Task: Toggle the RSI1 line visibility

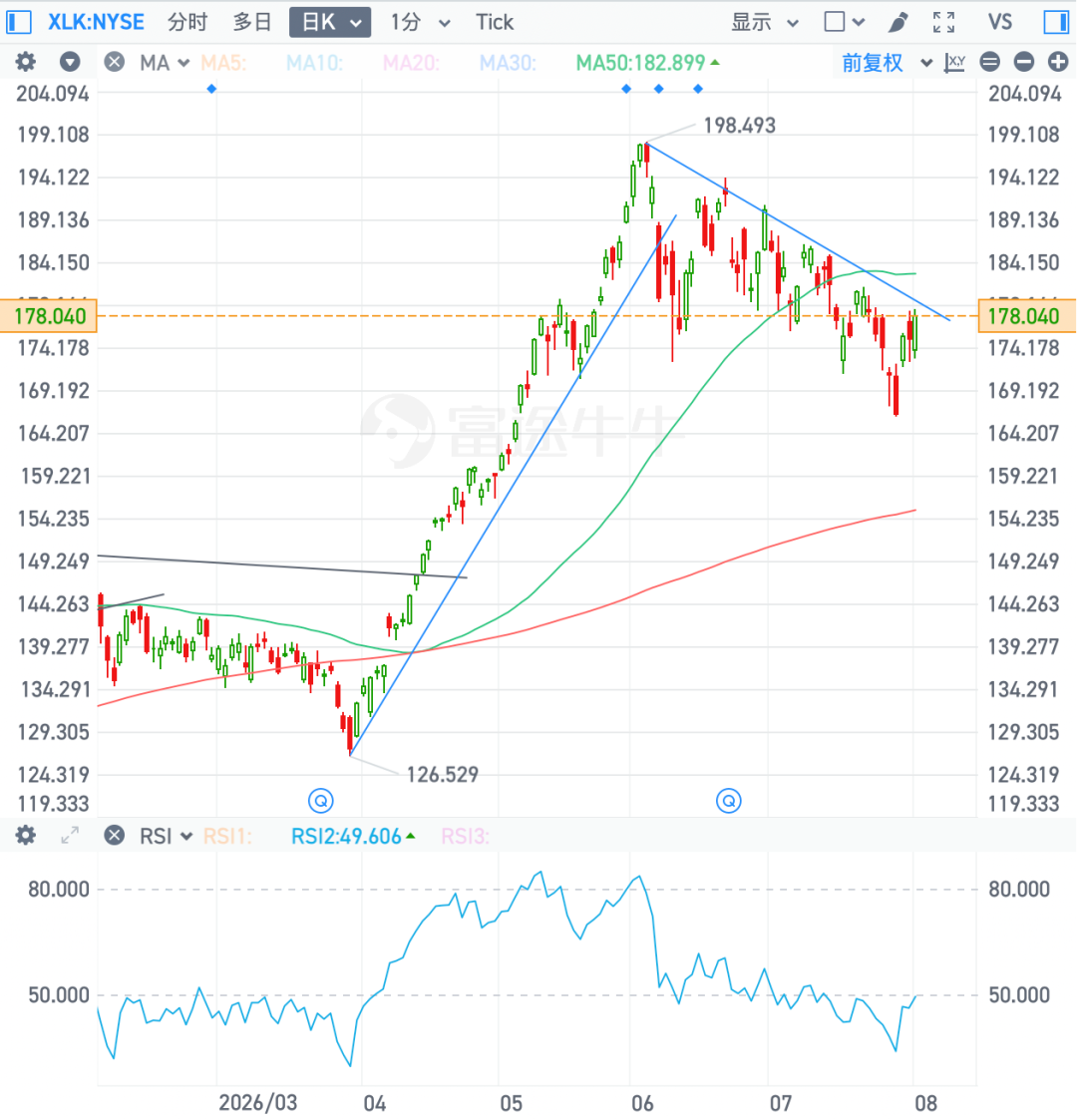Action: tap(227, 836)
